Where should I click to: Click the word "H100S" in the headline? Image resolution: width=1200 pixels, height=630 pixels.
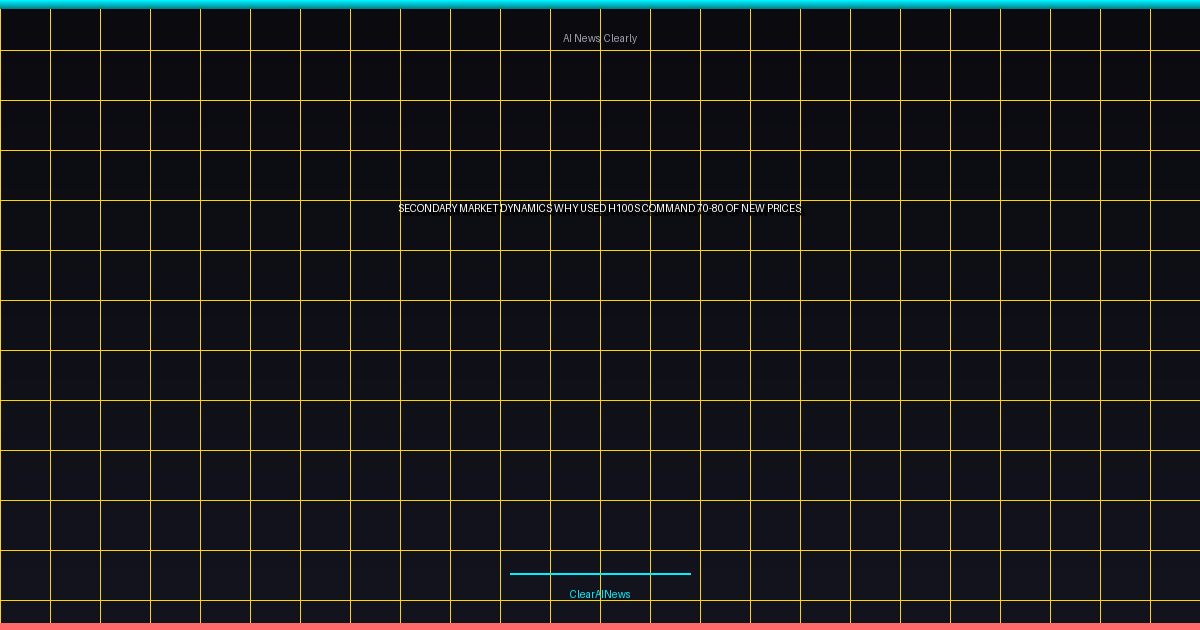pos(625,208)
